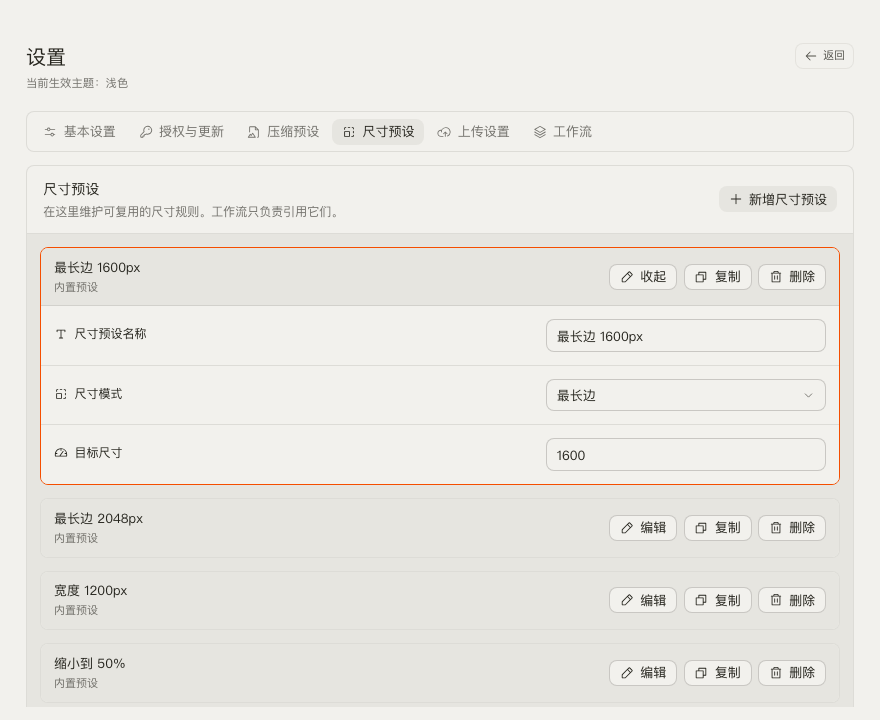This screenshot has height=720, width=880.
Task: Switch to the 授权与更新 tab
Action: pyautogui.click(x=182, y=132)
